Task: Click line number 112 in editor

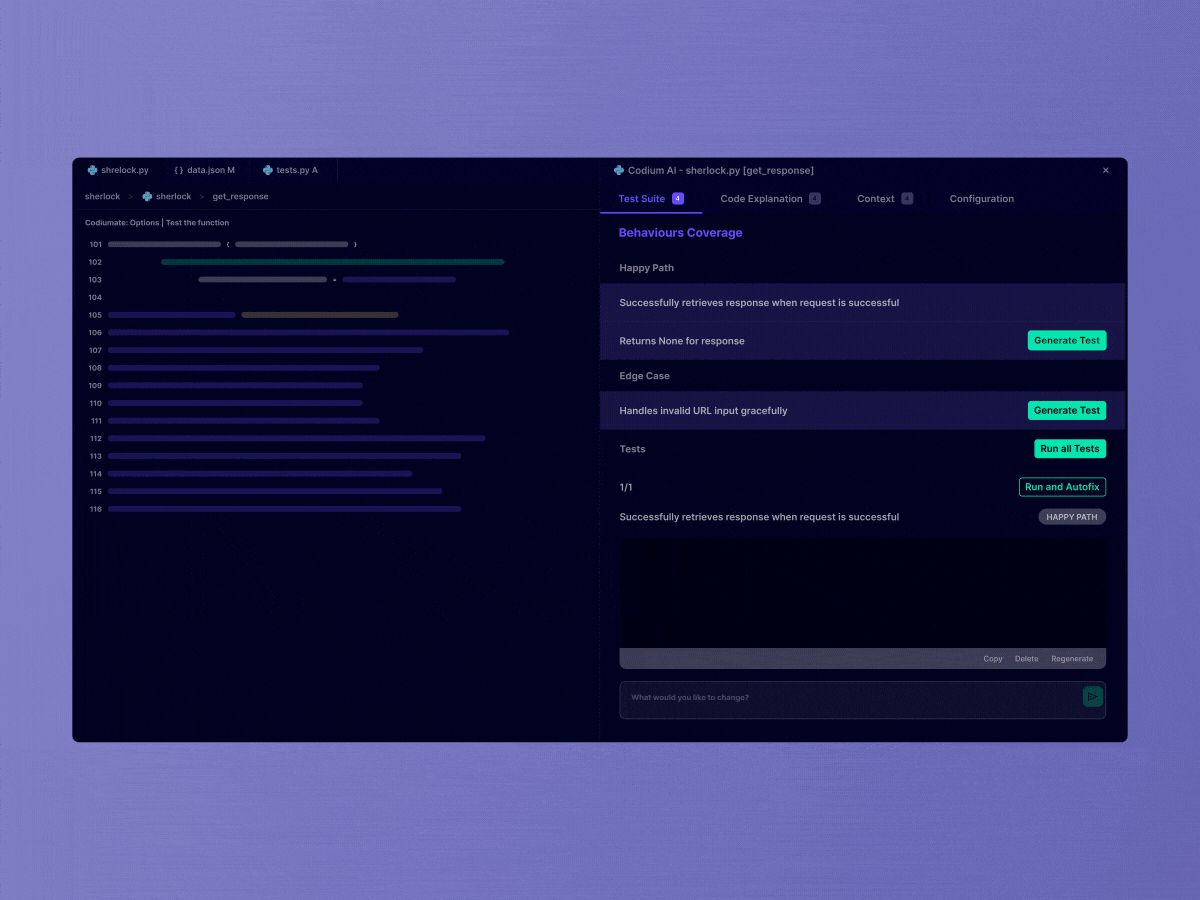Action: 95,438
